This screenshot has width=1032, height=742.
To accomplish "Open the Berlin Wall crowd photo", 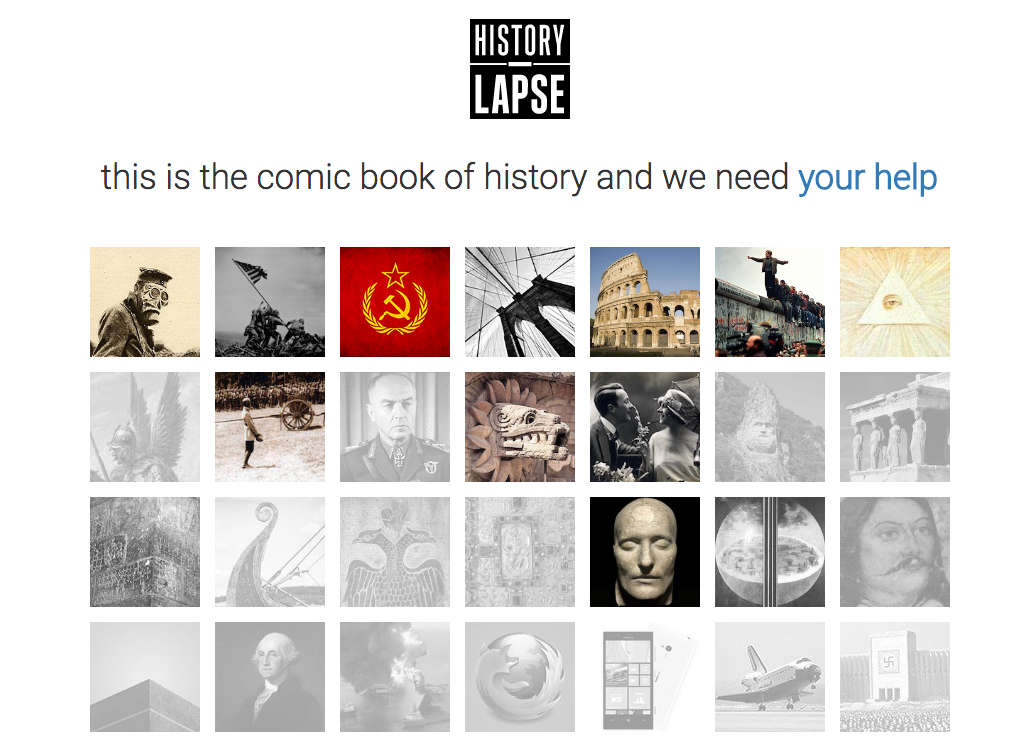I will coord(770,302).
